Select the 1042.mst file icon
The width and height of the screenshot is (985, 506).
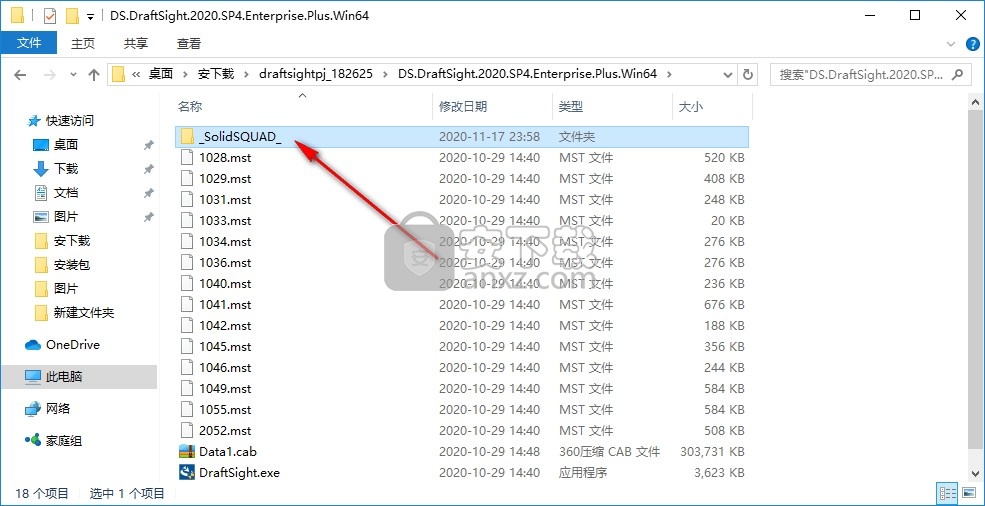pyautogui.click(x=187, y=326)
